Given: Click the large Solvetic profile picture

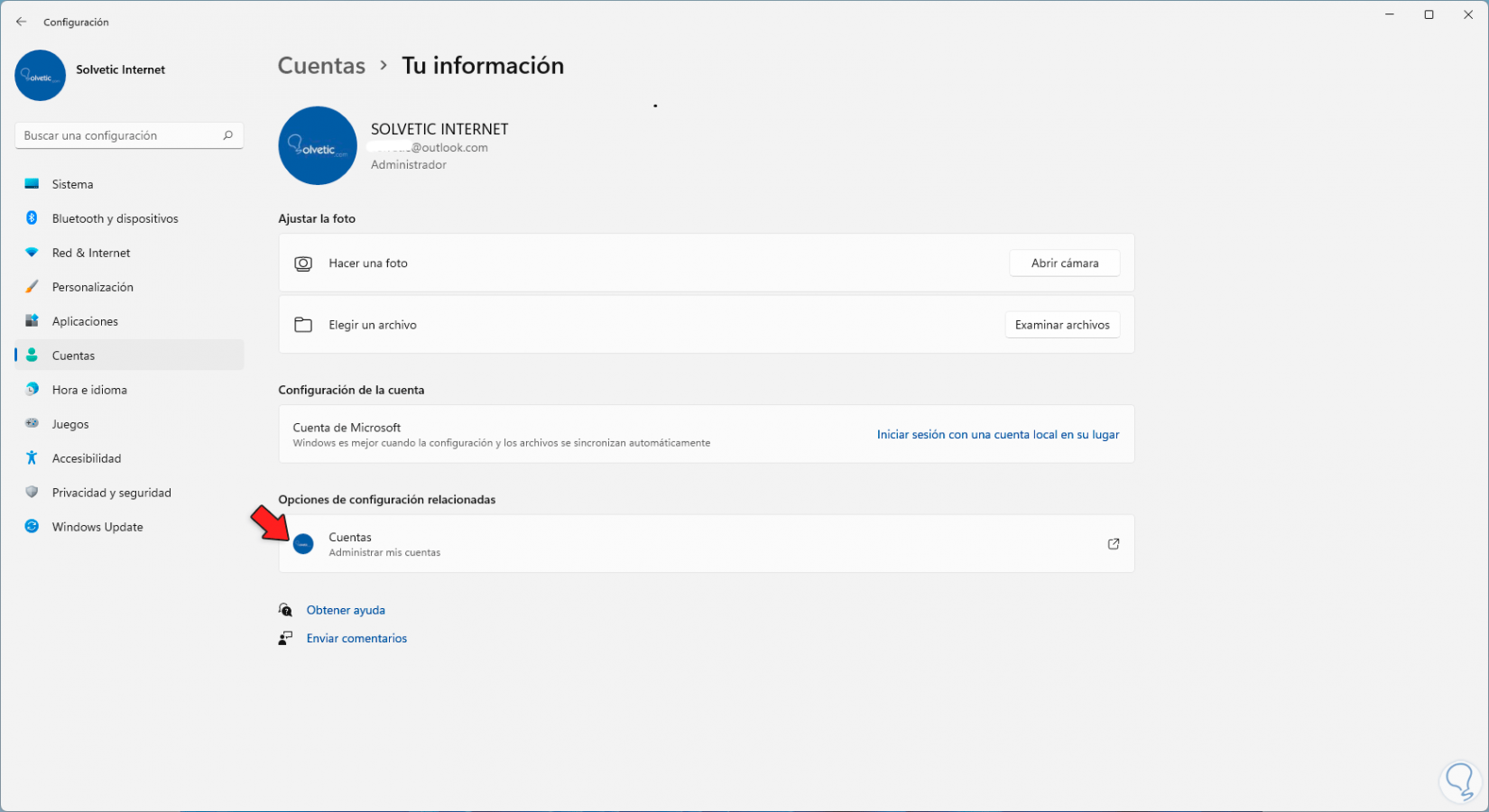Looking at the screenshot, I should pos(318,145).
